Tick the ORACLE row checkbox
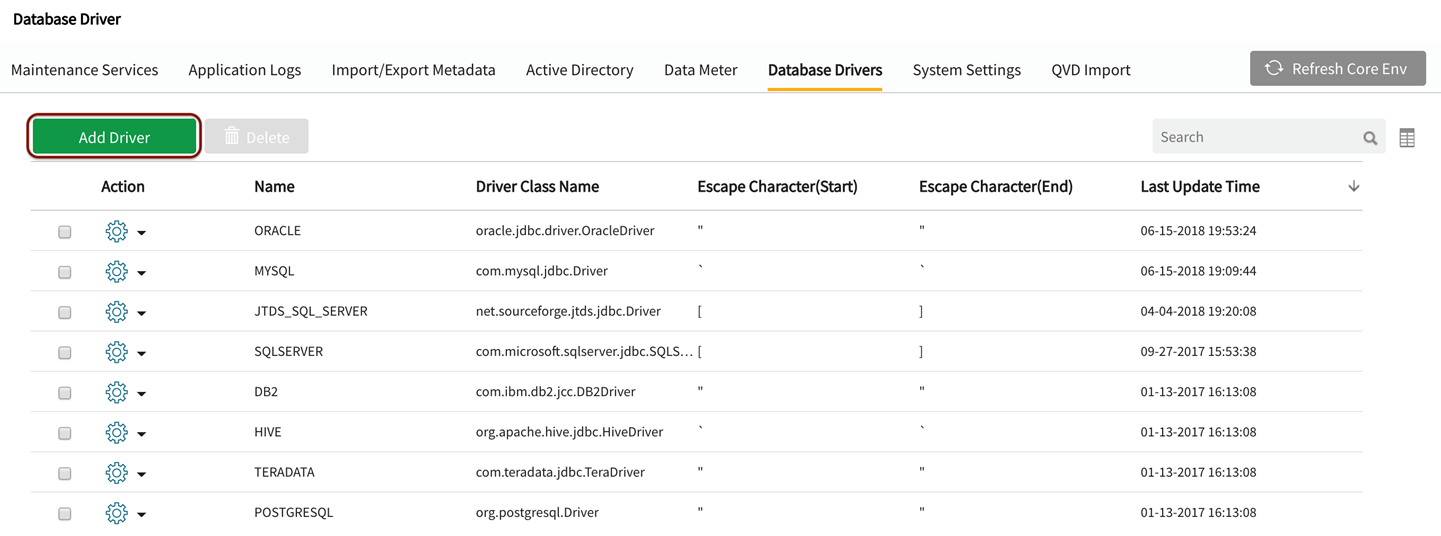This screenshot has height=536, width=1441. [65, 232]
